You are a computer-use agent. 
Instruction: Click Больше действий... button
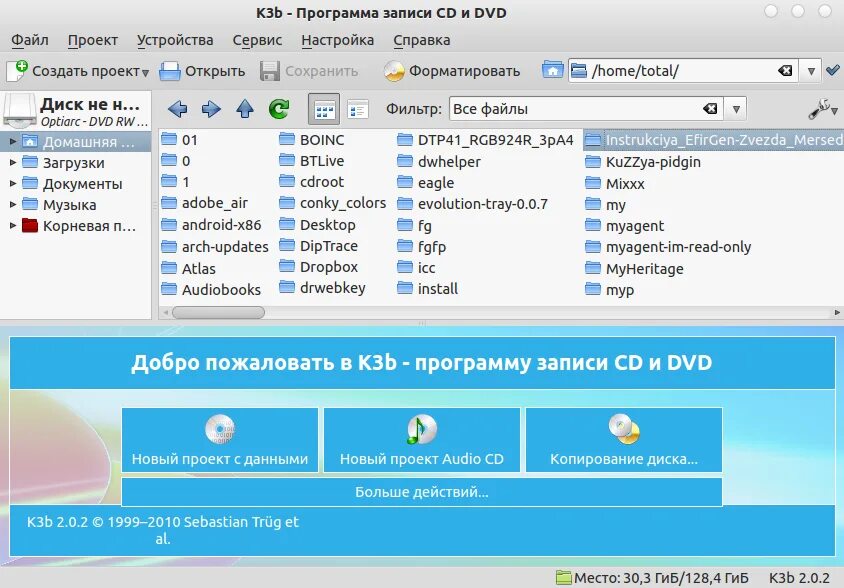point(421,492)
